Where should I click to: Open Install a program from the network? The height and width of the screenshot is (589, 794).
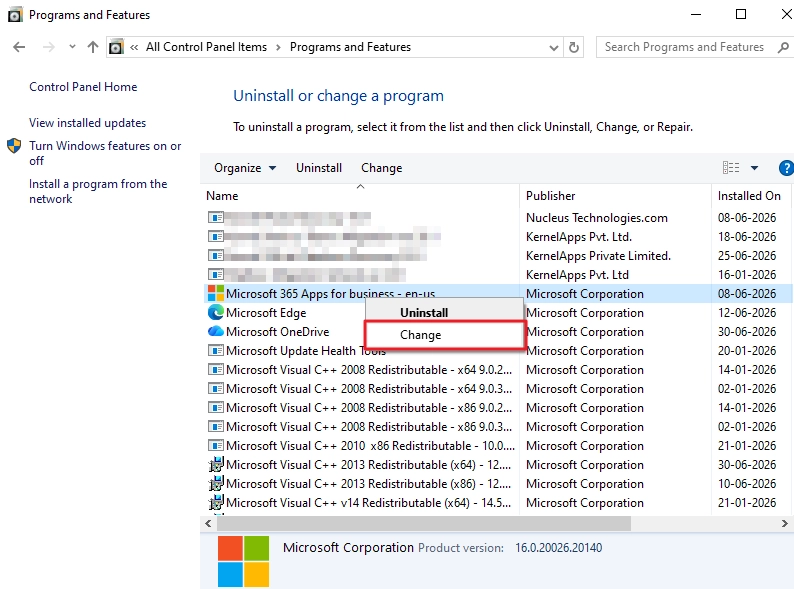click(x=98, y=191)
